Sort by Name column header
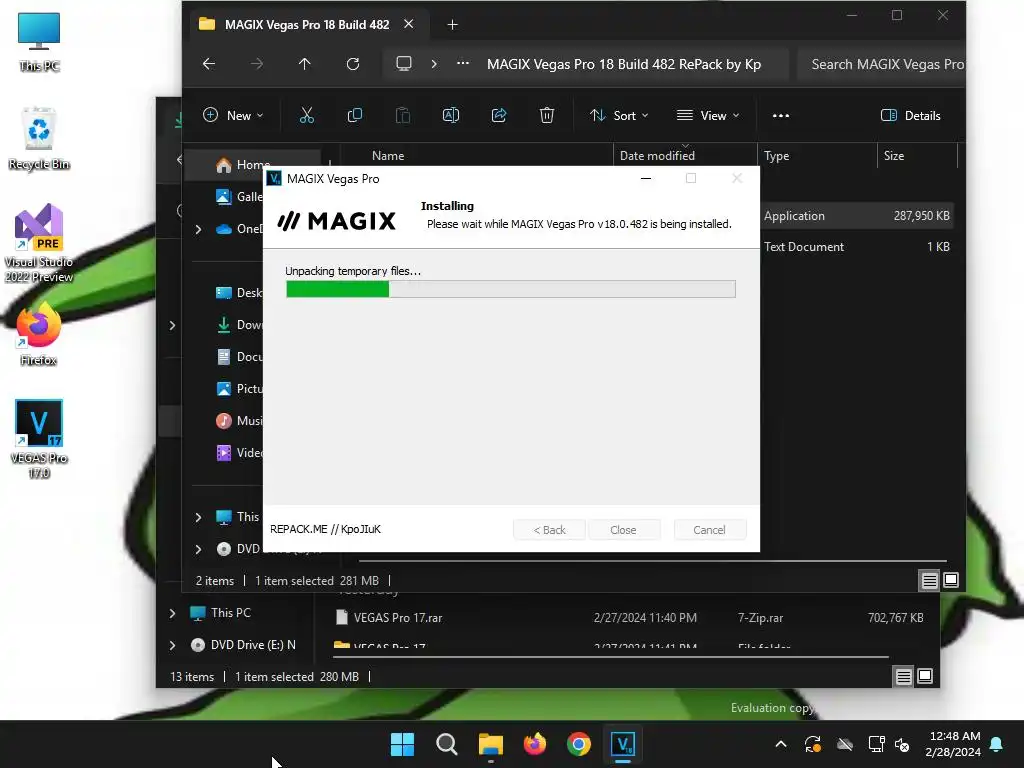This screenshot has height=768, width=1024. point(388,156)
